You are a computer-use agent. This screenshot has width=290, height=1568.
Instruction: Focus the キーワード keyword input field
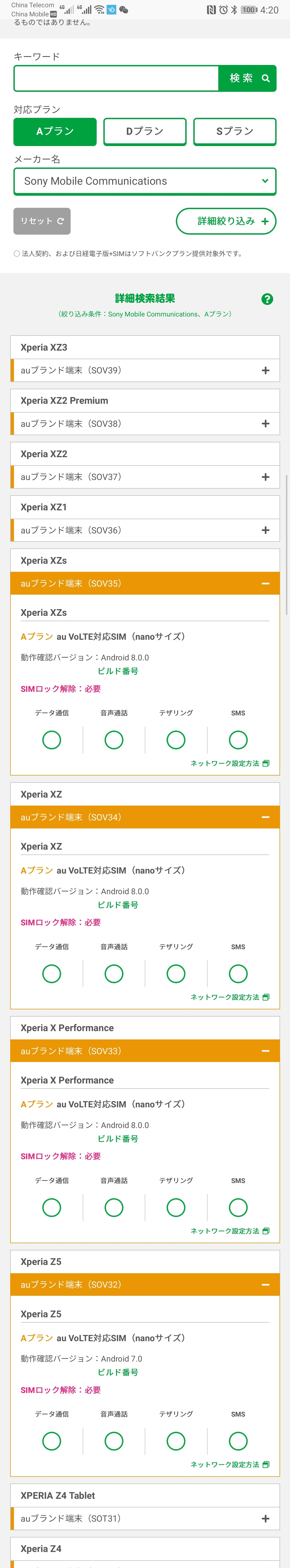(x=116, y=79)
